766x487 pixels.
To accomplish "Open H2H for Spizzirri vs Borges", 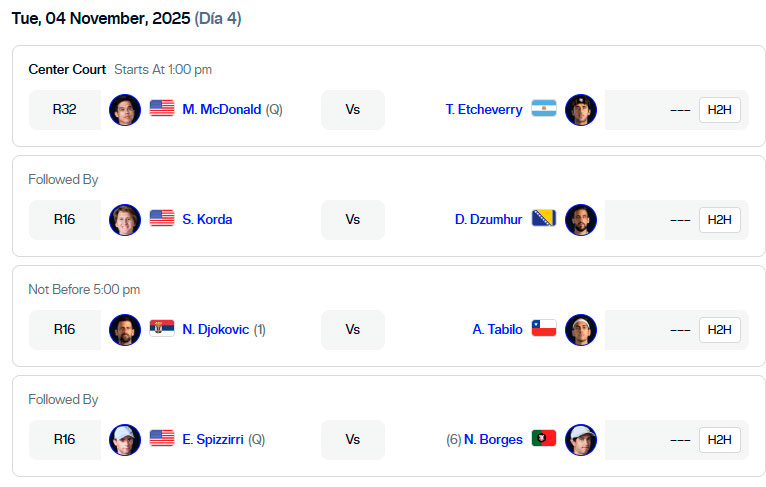I will point(719,440).
